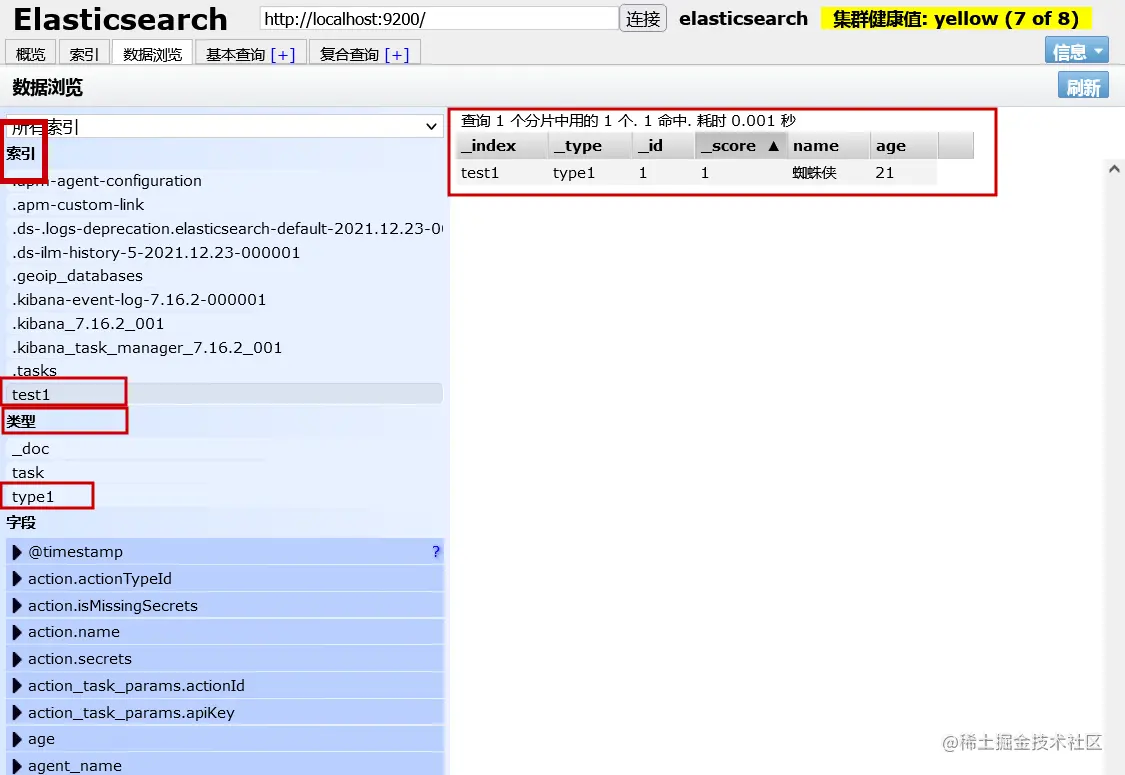Screen dimensions: 1125x775
Task: Click the cluster health yellow status
Action: coord(956,19)
